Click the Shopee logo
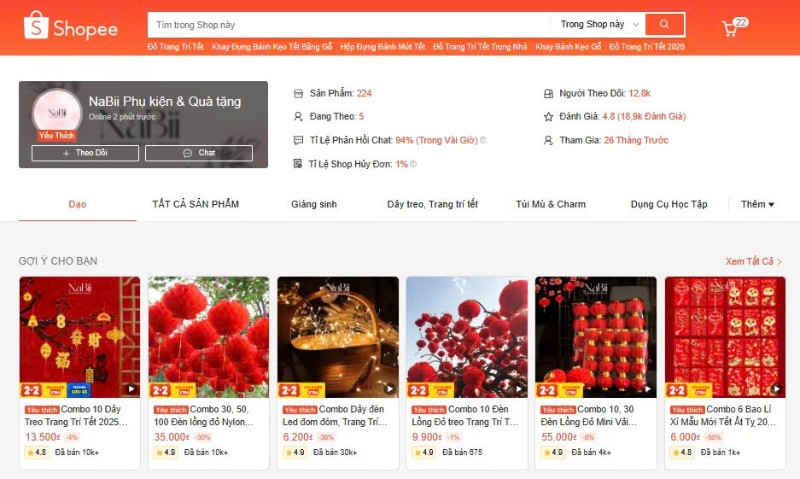Screen dimensions: 800x479 point(70,26)
